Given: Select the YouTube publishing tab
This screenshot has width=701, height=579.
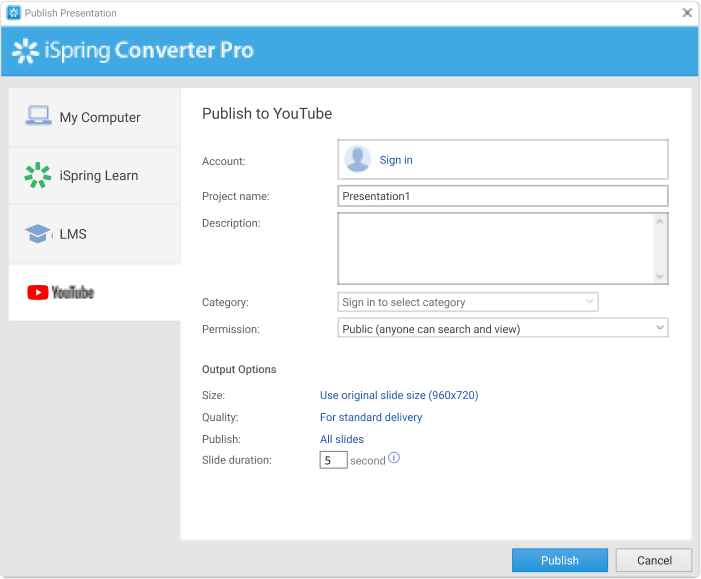Looking at the screenshot, I should pyautogui.click(x=95, y=292).
